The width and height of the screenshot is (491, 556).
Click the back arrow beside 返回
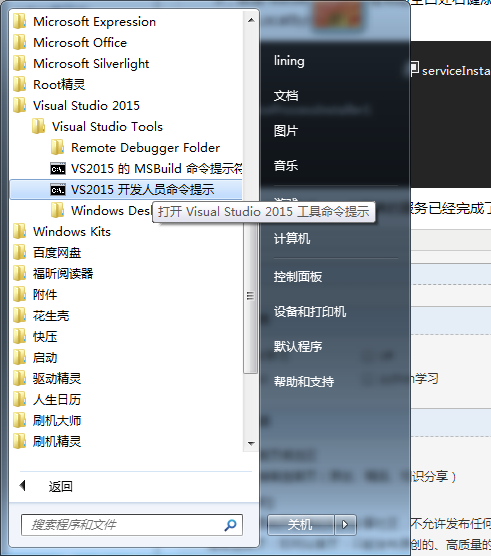tap(23, 486)
